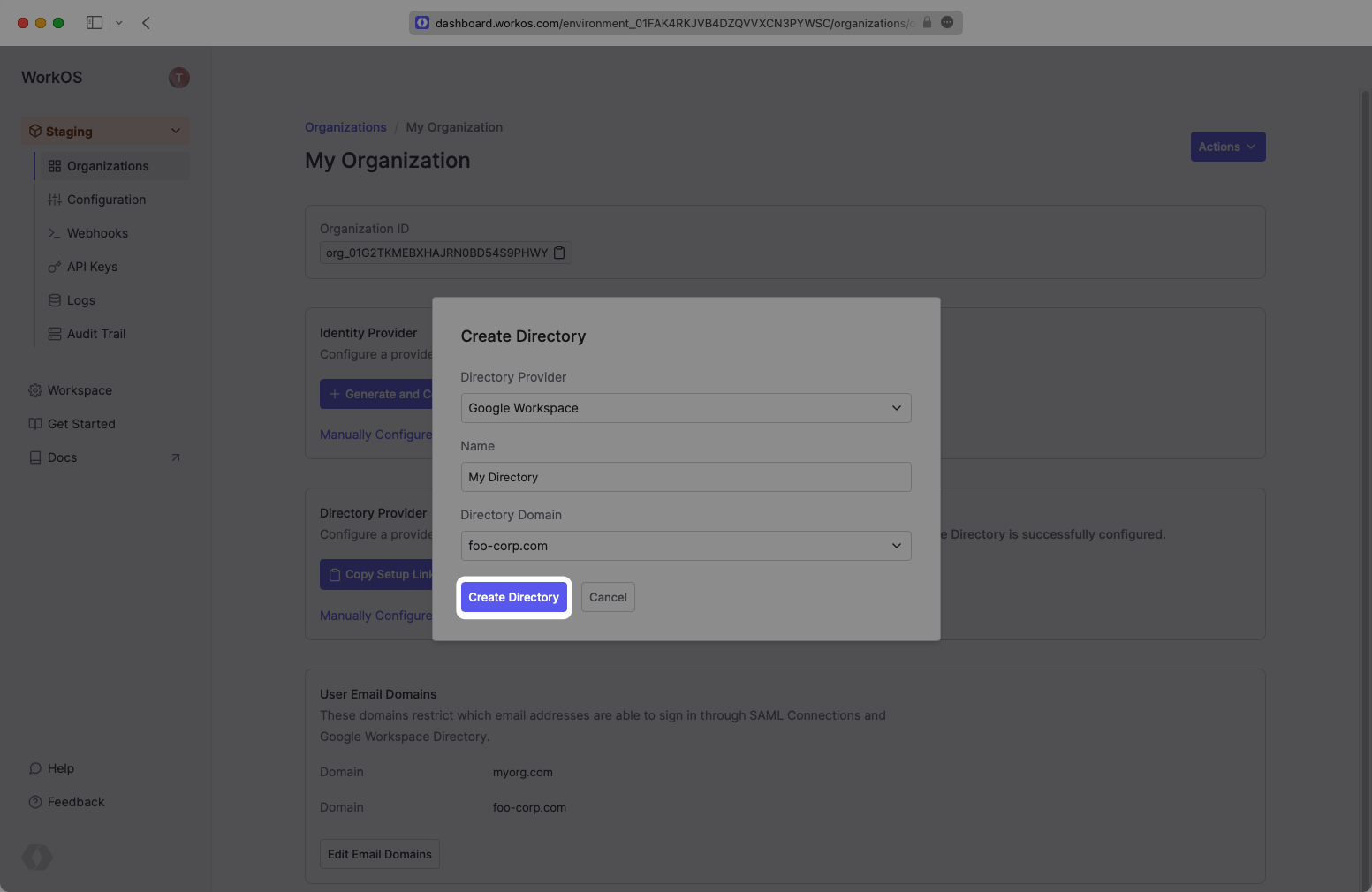Toggle the browser sidebar panel icon
Viewport: 1372px width, 892px height.
pos(95,23)
